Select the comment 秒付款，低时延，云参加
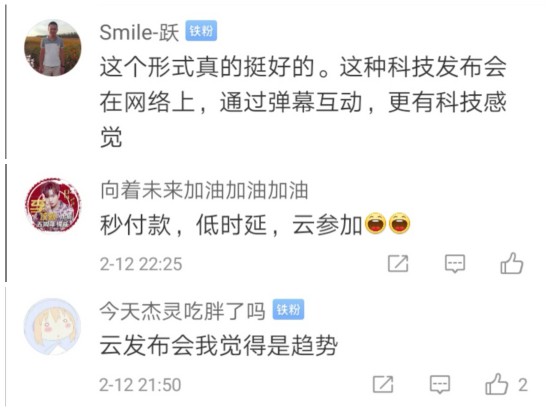This screenshot has height=412, width=550. coord(255,225)
